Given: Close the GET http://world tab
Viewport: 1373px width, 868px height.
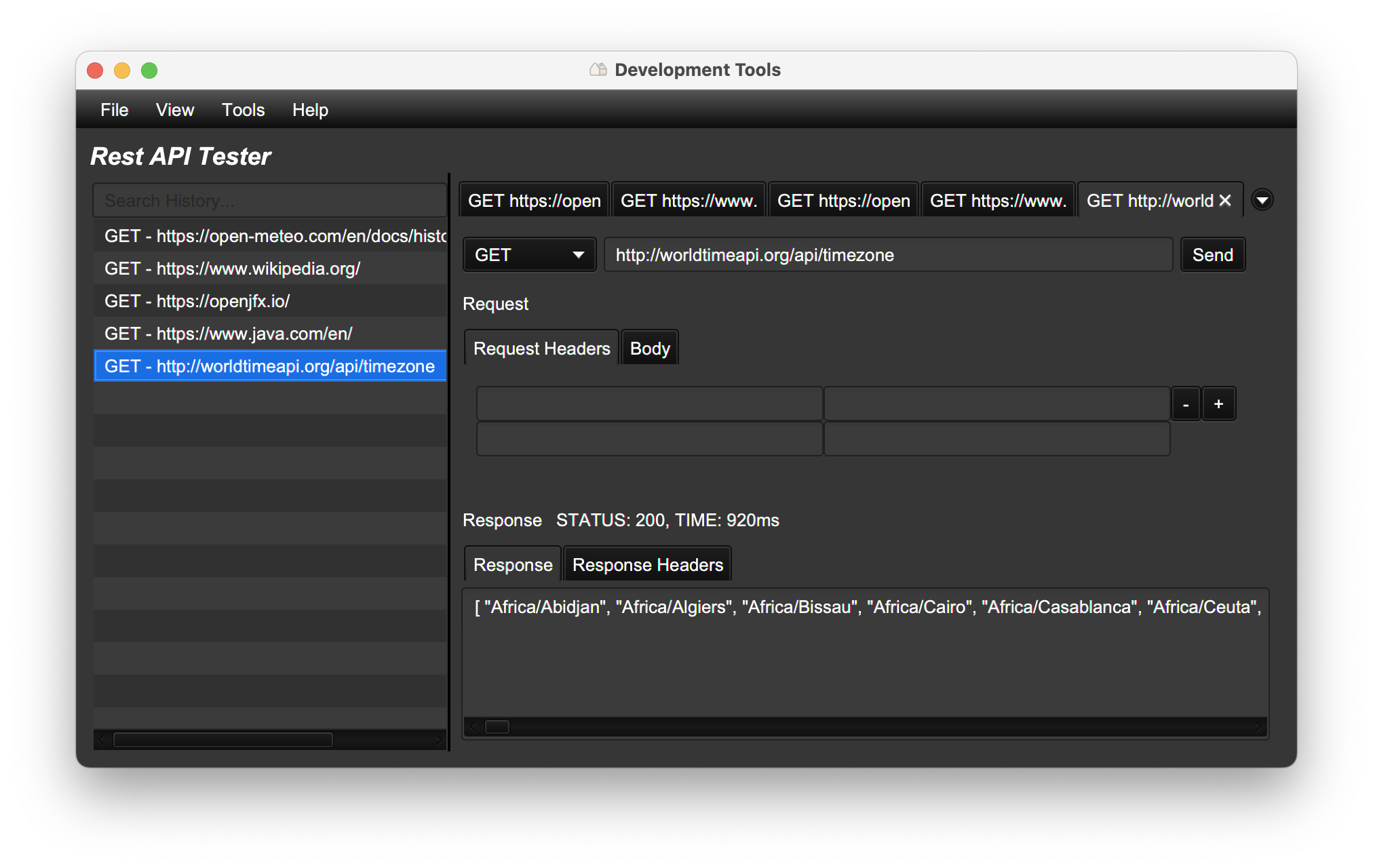Looking at the screenshot, I should [x=1225, y=201].
